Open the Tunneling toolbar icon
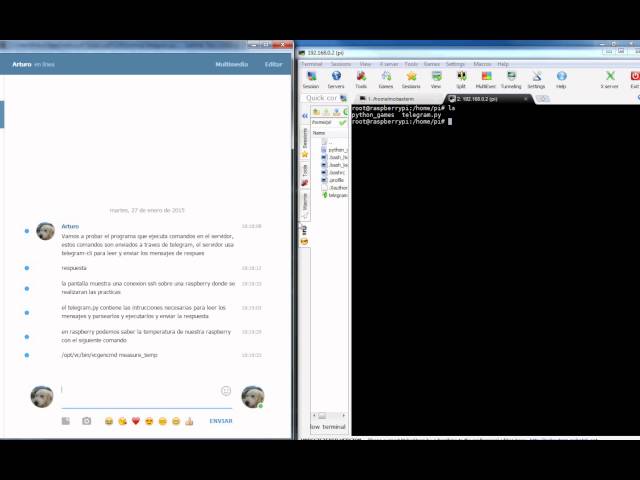 [511, 80]
